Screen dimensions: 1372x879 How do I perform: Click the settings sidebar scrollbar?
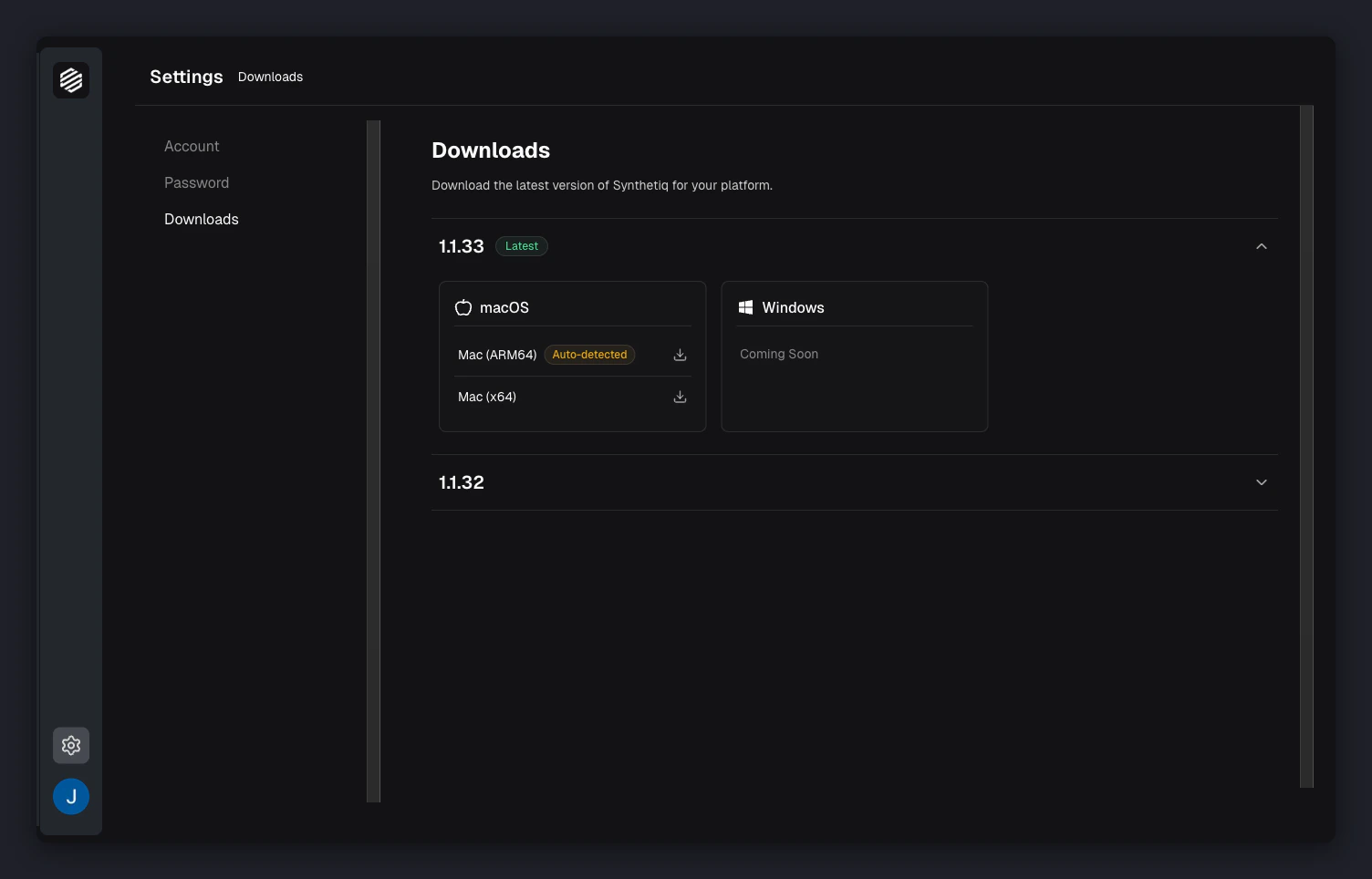[x=373, y=461]
